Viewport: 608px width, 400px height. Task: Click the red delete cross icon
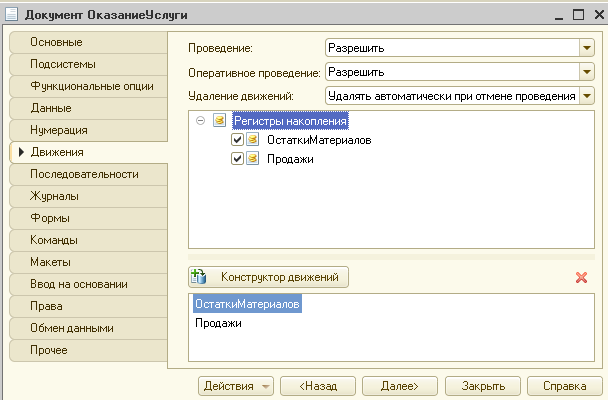tap(581, 278)
